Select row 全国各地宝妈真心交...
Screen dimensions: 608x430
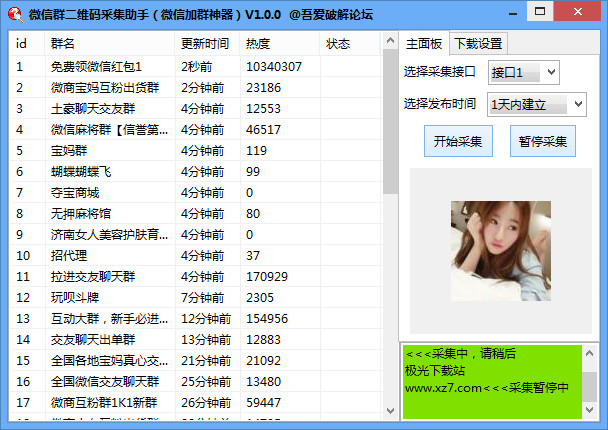pyautogui.click(x=195, y=361)
